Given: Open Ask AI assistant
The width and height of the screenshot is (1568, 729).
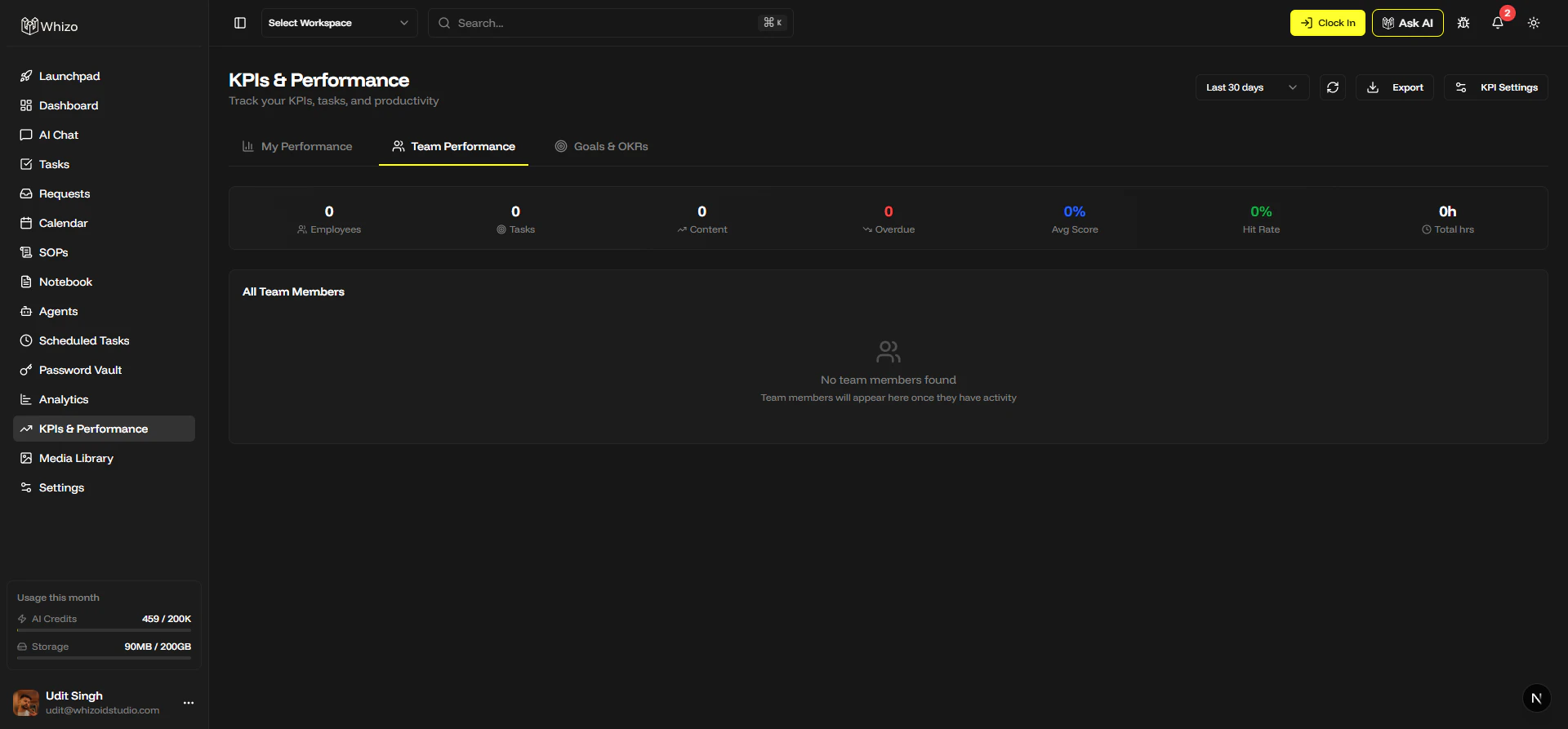Looking at the screenshot, I should coord(1408,23).
